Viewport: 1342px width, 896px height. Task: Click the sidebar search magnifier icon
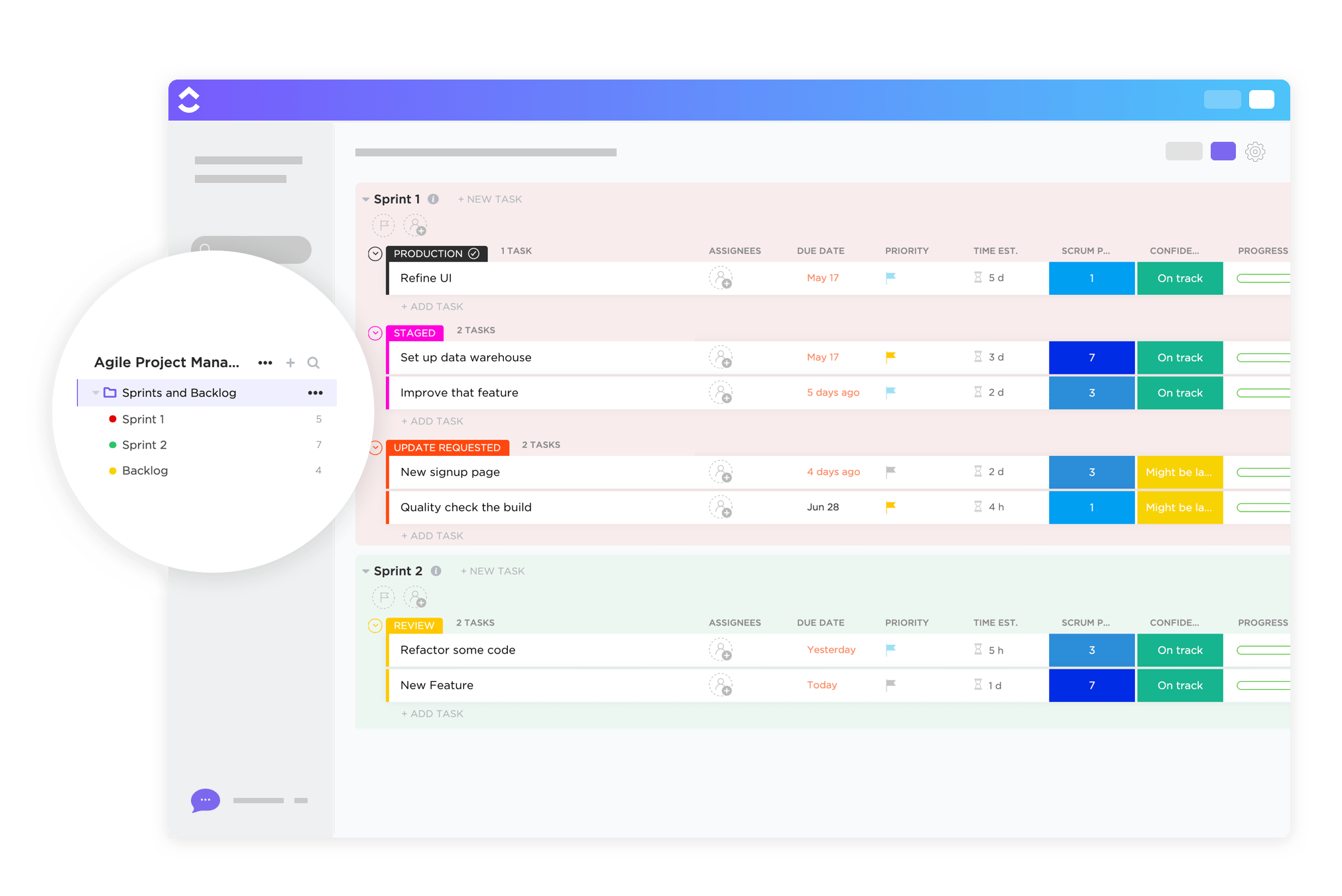click(x=314, y=363)
